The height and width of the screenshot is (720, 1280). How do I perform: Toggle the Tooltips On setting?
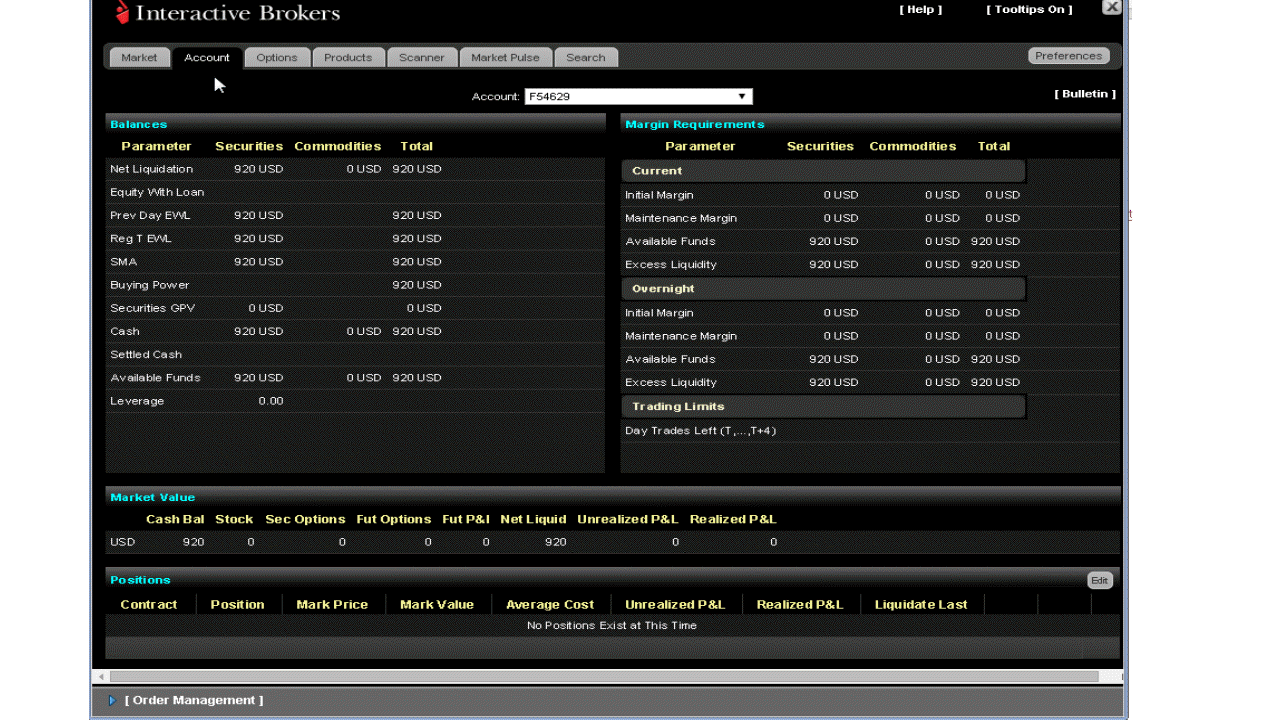click(x=1029, y=10)
